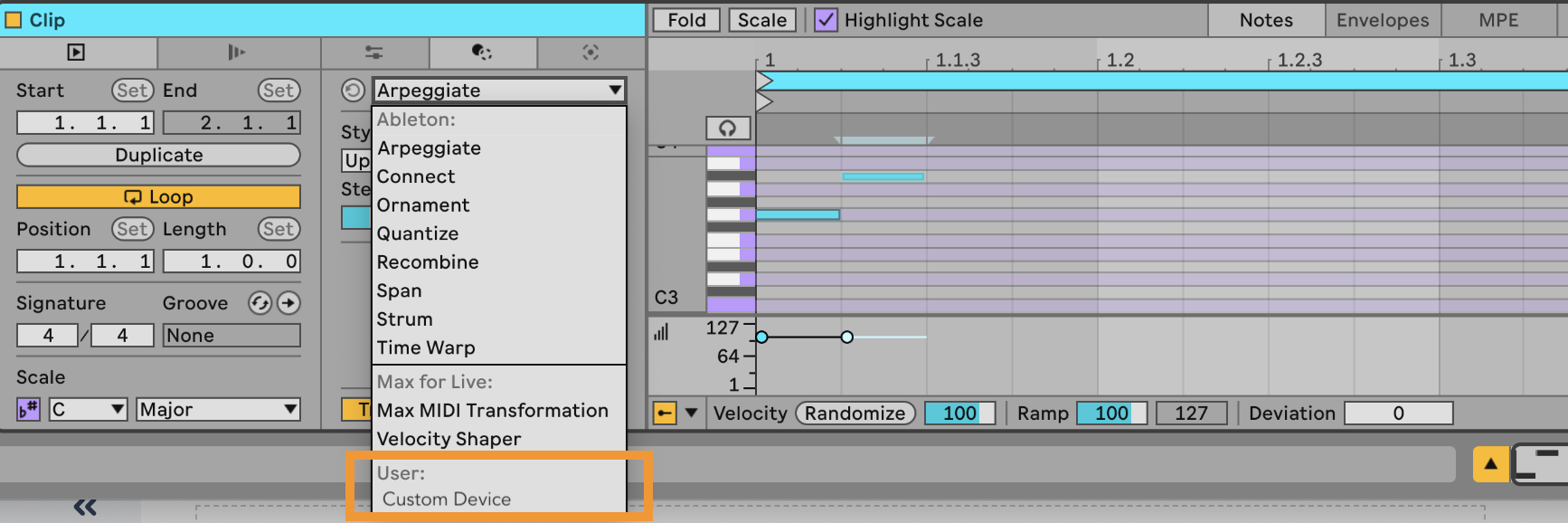Select Connect from the transformation list
Screen dimensions: 1568x523
pos(499,176)
